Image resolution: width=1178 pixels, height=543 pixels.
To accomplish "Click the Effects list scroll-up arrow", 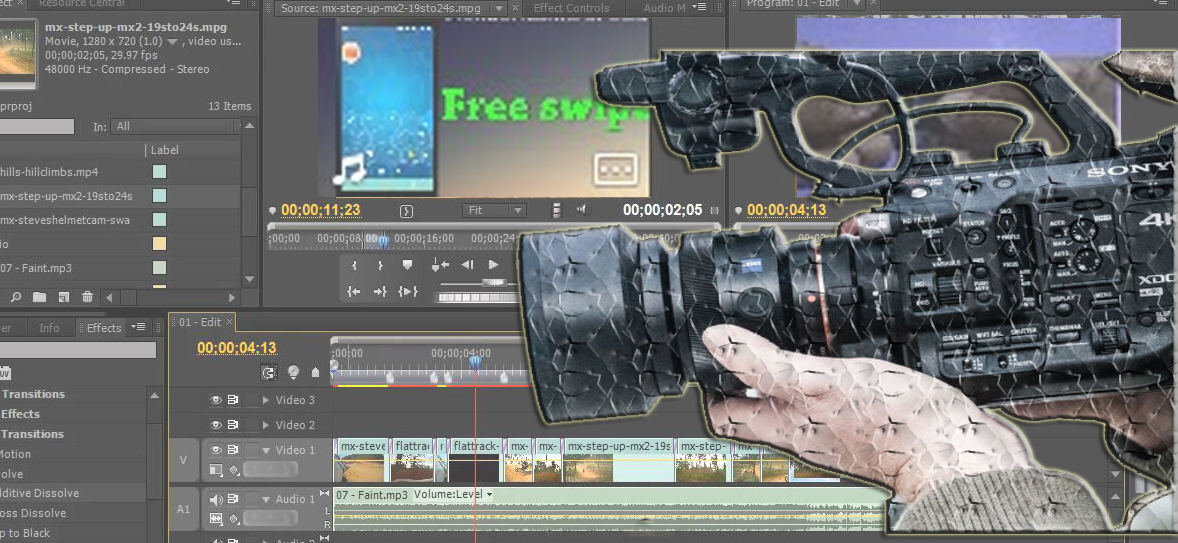I will 155,396.
